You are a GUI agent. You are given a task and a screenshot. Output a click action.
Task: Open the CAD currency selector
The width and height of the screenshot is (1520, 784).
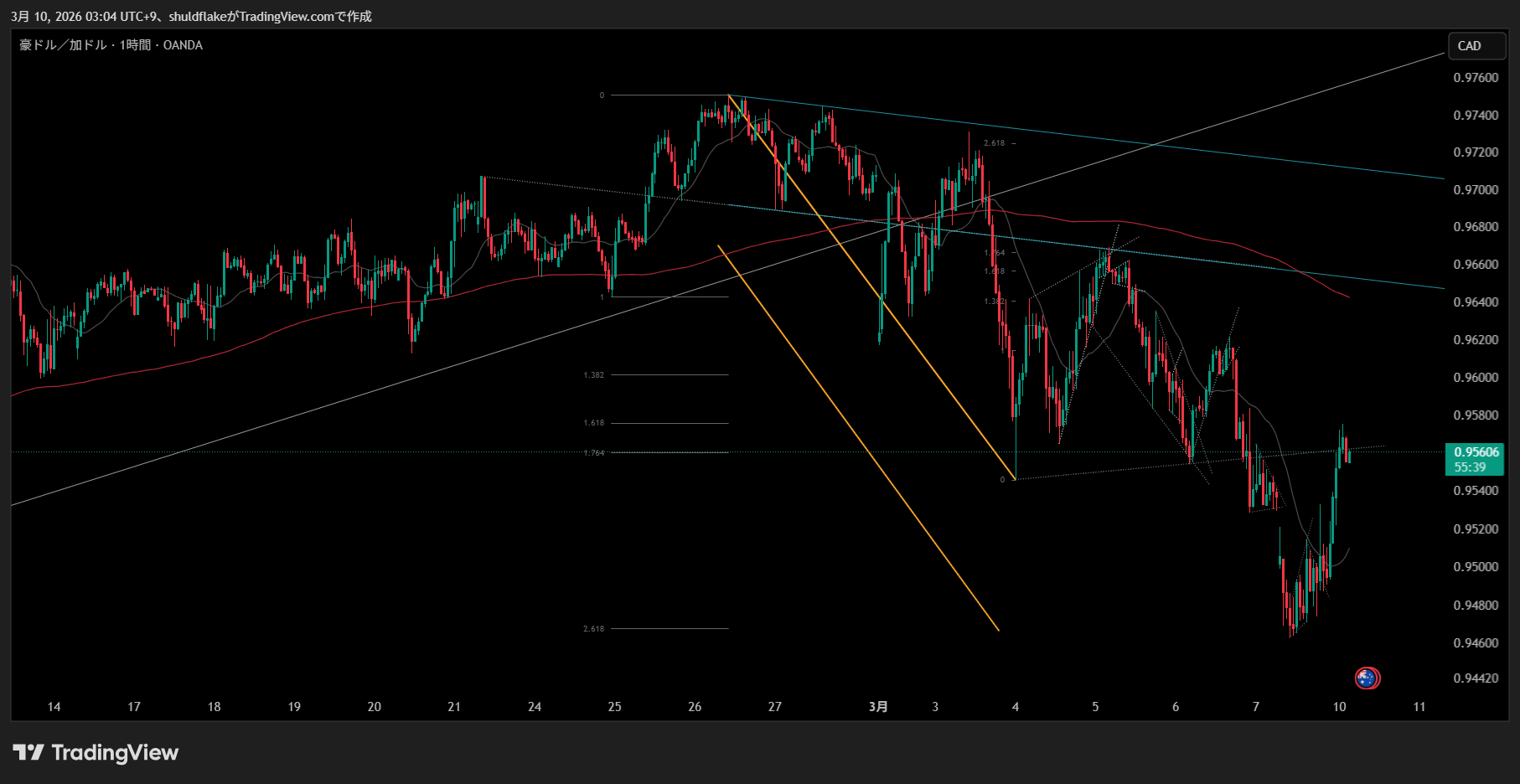[1476, 46]
